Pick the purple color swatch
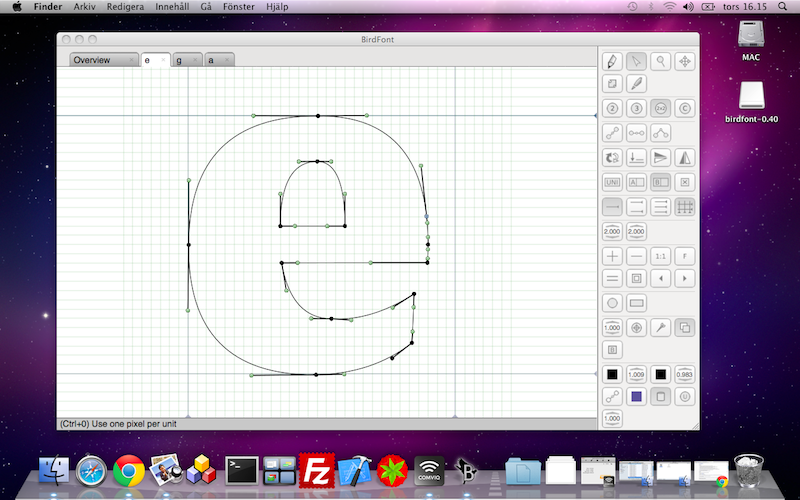Image resolution: width=800 pixels, height=500 pixels. 636,397
